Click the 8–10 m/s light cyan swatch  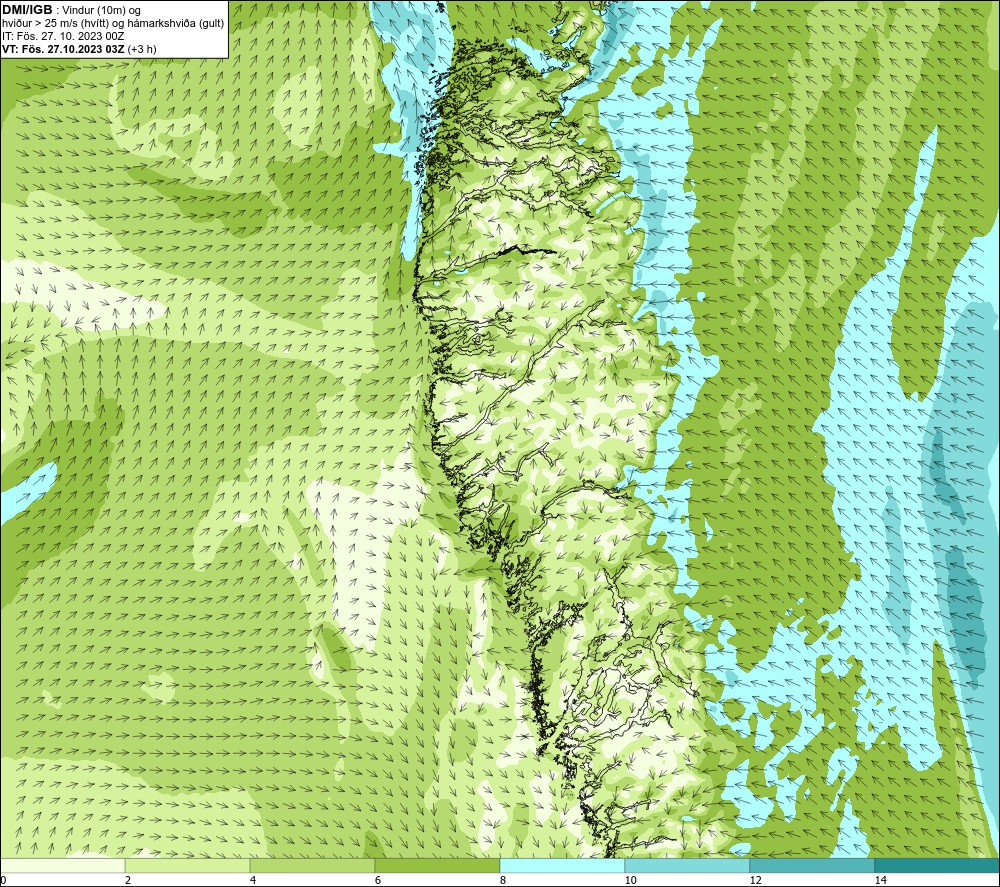pyautogui.click(x=562, y=865)
